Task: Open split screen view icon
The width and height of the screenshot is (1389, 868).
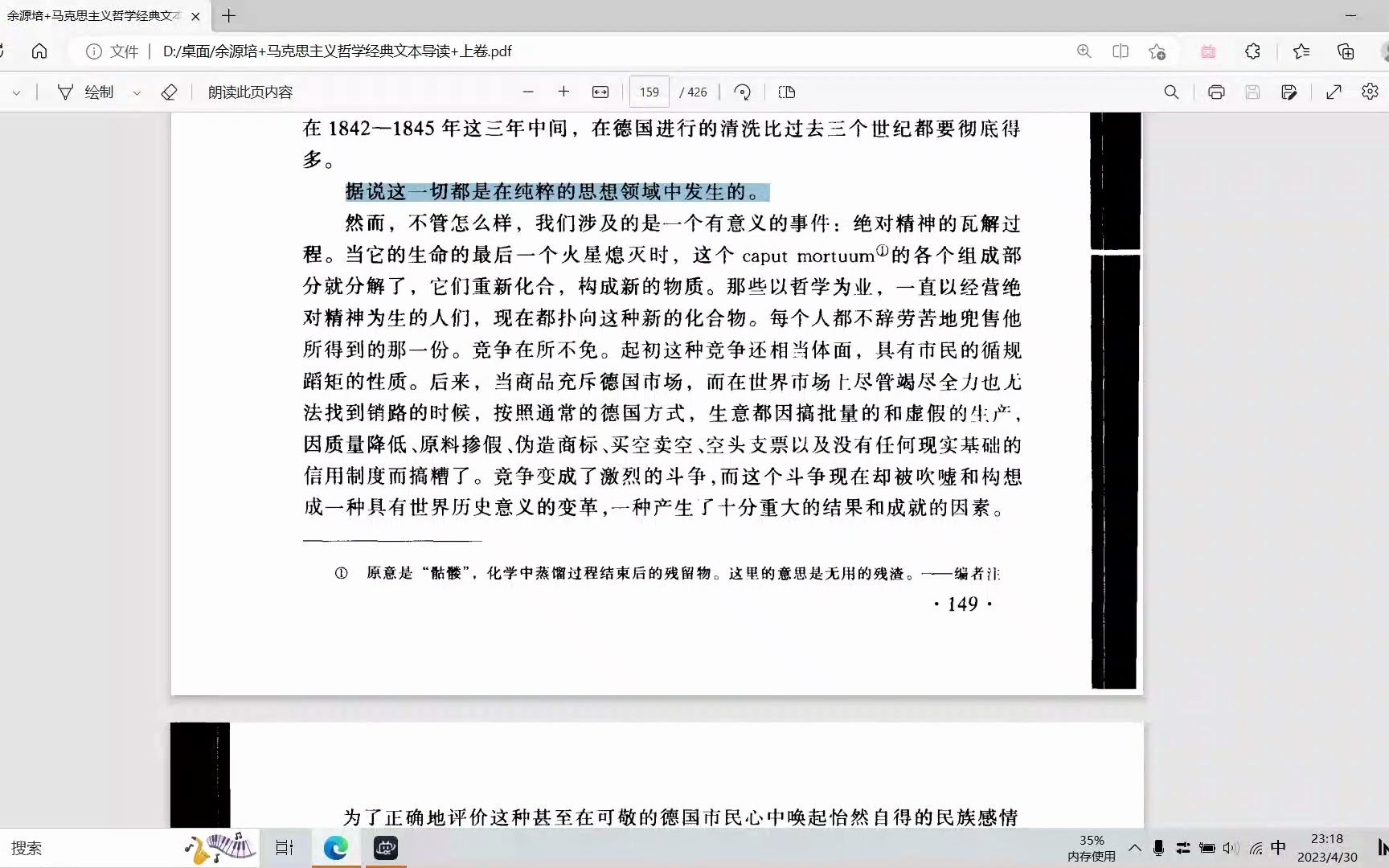Action: pyautogui.click(x=1121, y=51)
